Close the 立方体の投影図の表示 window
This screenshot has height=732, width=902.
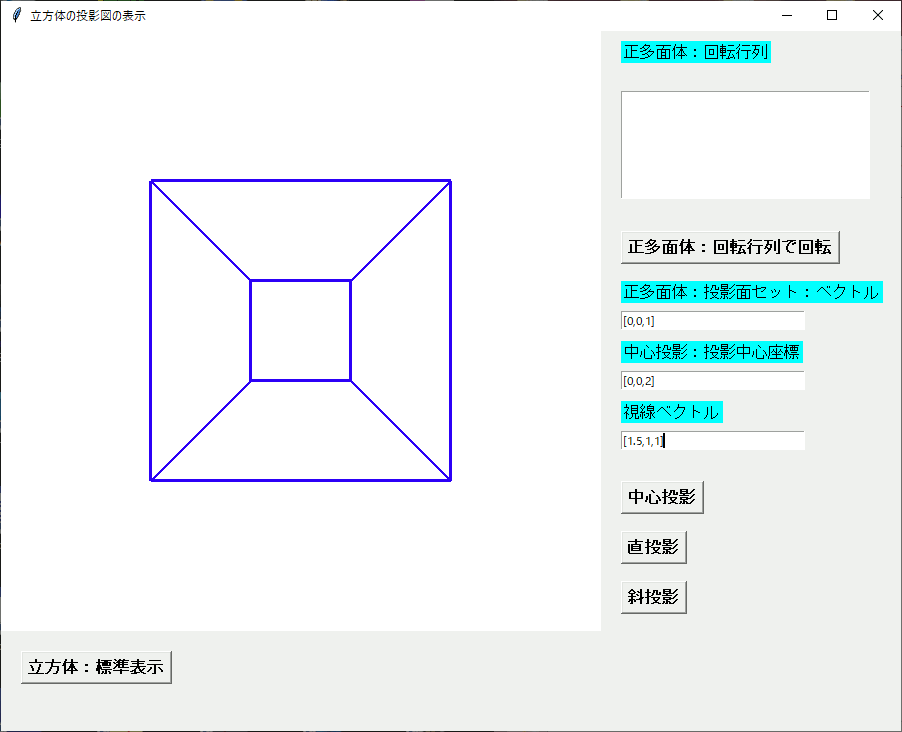pyautogui.click(x=878, y=15)
